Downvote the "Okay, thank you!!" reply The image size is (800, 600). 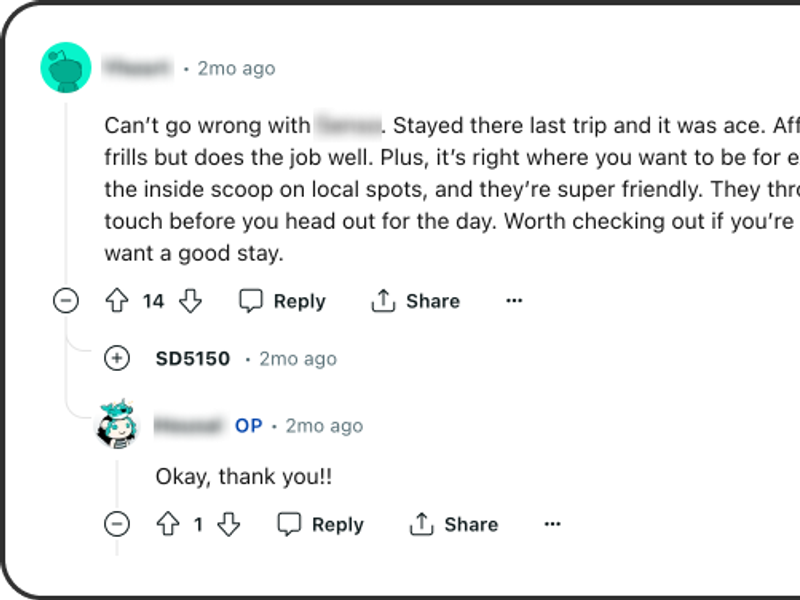[x=229, y=524]
